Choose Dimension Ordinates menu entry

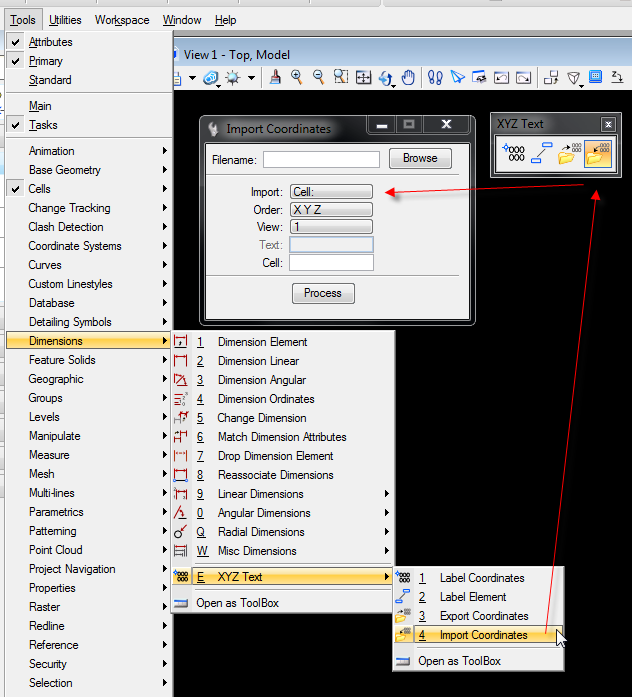pos(283,399)
